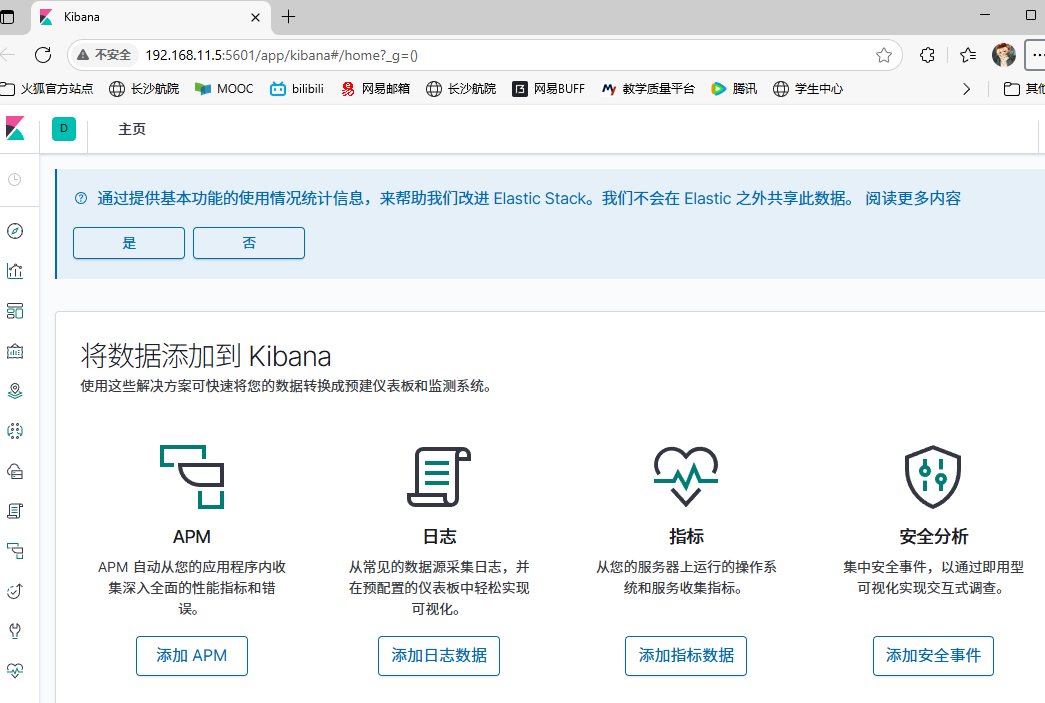Open 教学质量平台 bookmark

click(x=648, y=89)
